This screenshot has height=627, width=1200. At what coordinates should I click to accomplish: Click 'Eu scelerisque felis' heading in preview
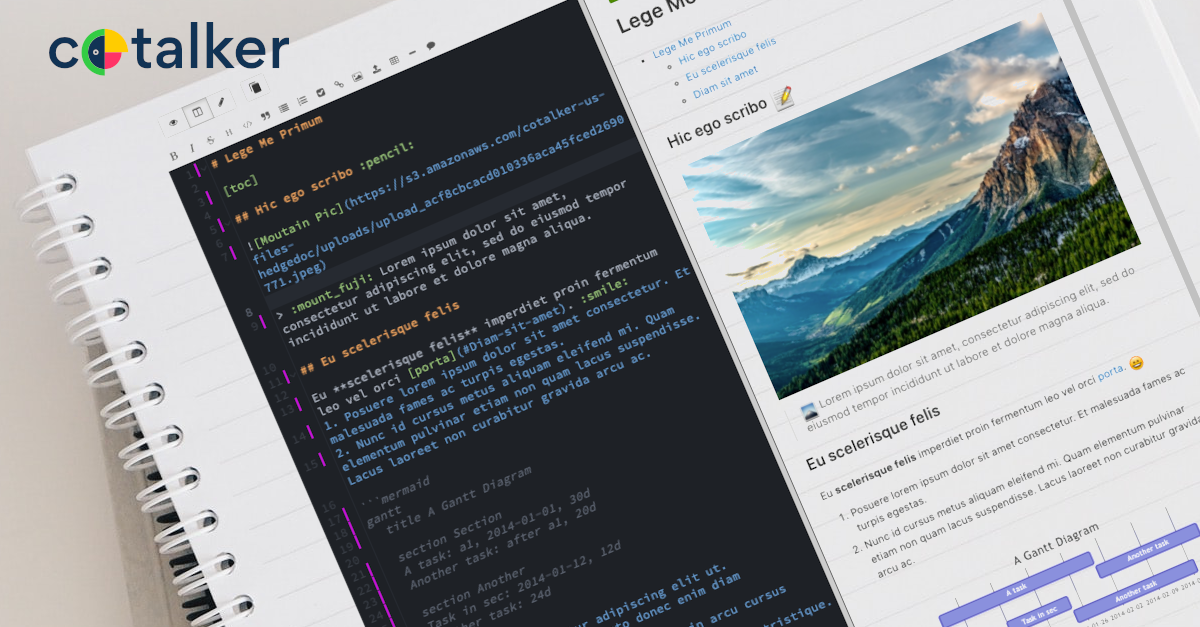click(874, 436)
